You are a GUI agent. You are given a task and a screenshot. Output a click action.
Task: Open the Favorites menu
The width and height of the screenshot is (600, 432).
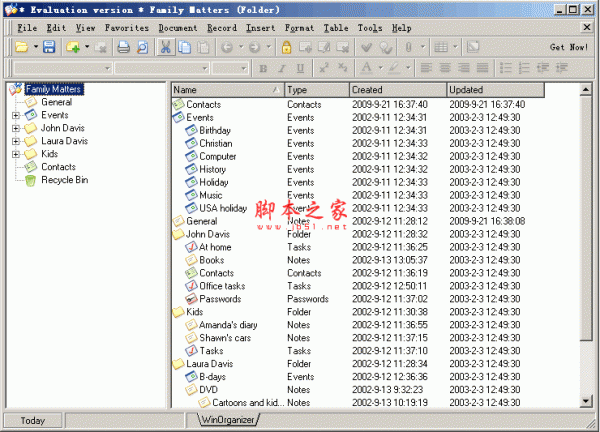tap(127, 28)
